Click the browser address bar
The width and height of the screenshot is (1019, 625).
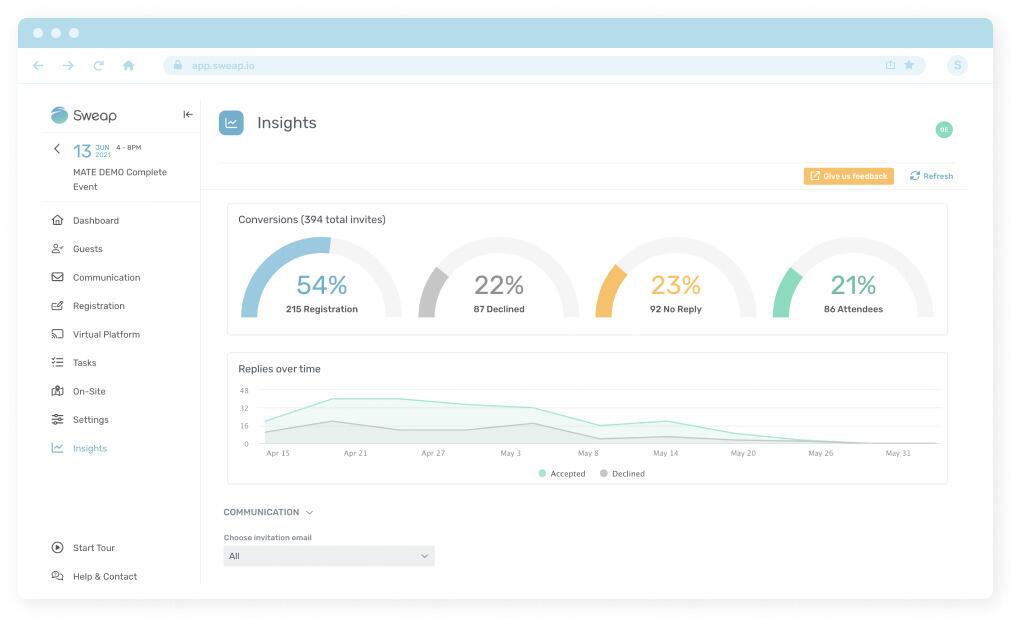click(x=520, y=66)
